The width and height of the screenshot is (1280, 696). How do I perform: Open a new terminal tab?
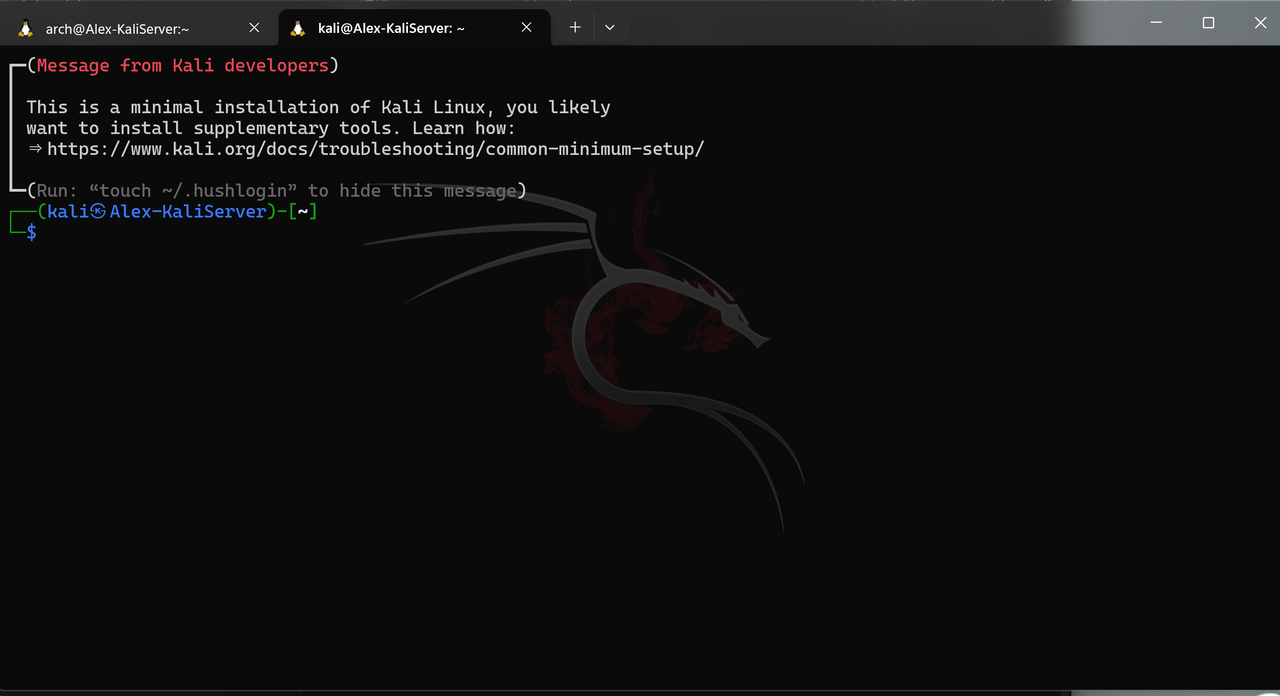point(575,28)
